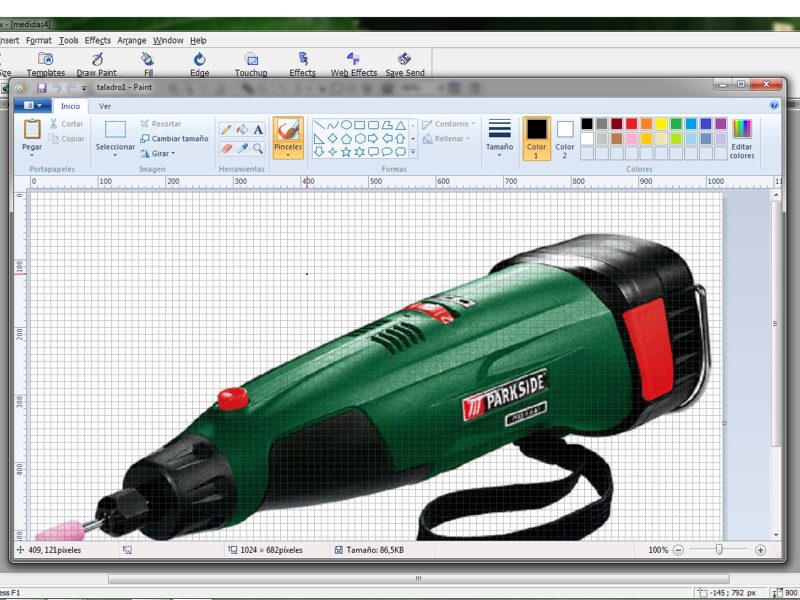This screenshot has width=800, height=600.
Task: Click the Save icon in Paint title bar
Action: tap(42, 88)
